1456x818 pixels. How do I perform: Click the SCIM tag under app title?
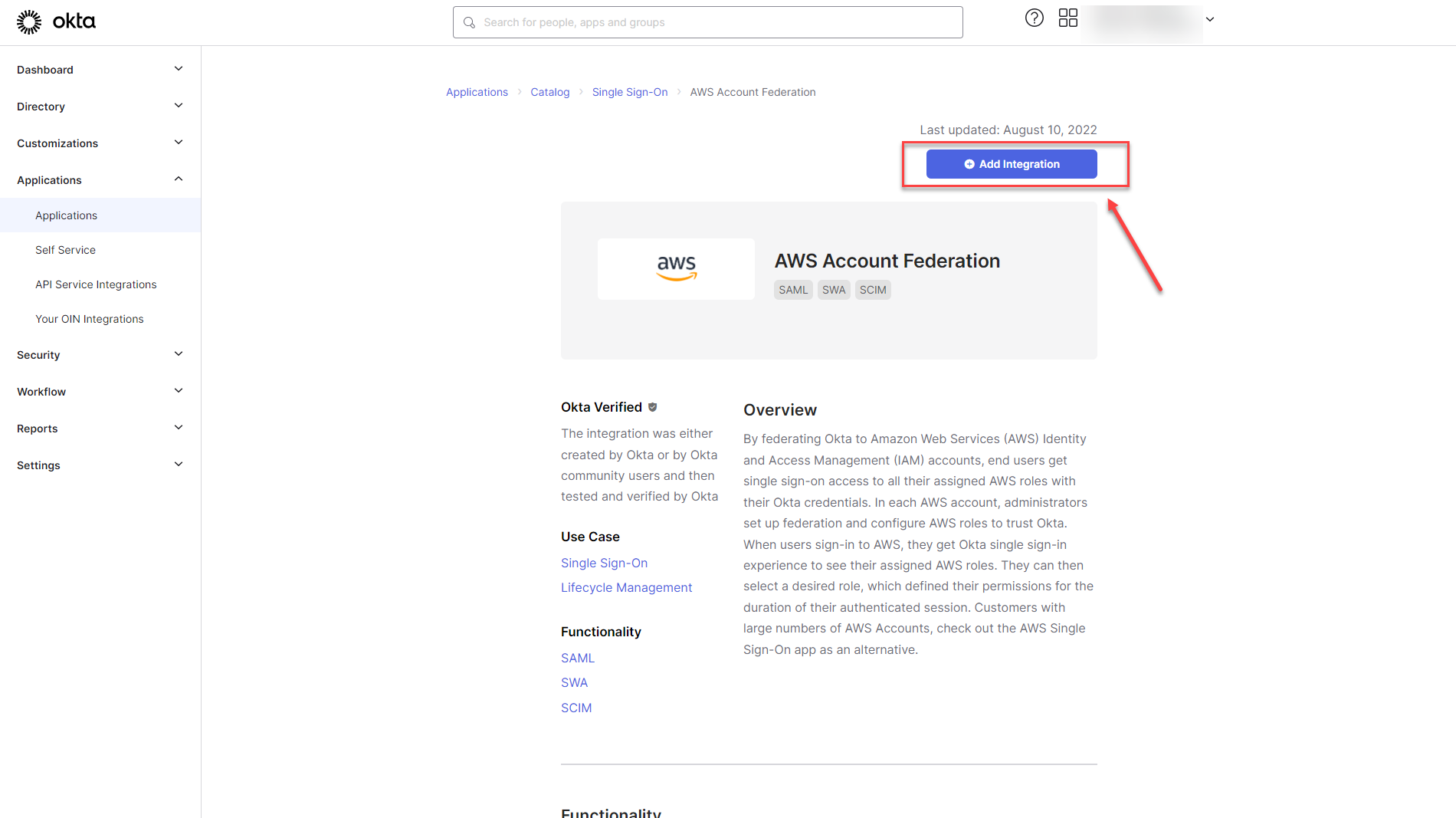click(873, 290)
